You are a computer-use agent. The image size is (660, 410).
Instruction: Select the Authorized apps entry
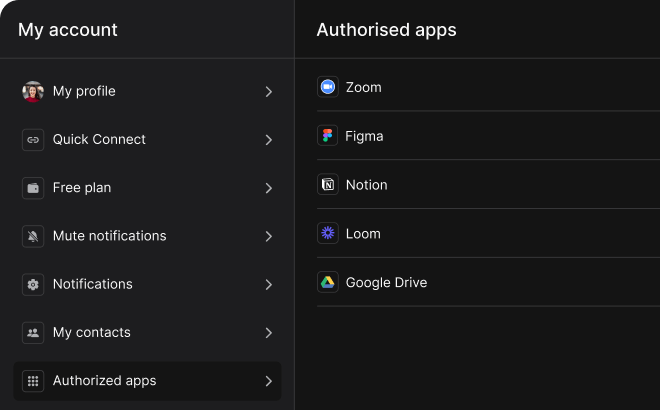(147, 381)
